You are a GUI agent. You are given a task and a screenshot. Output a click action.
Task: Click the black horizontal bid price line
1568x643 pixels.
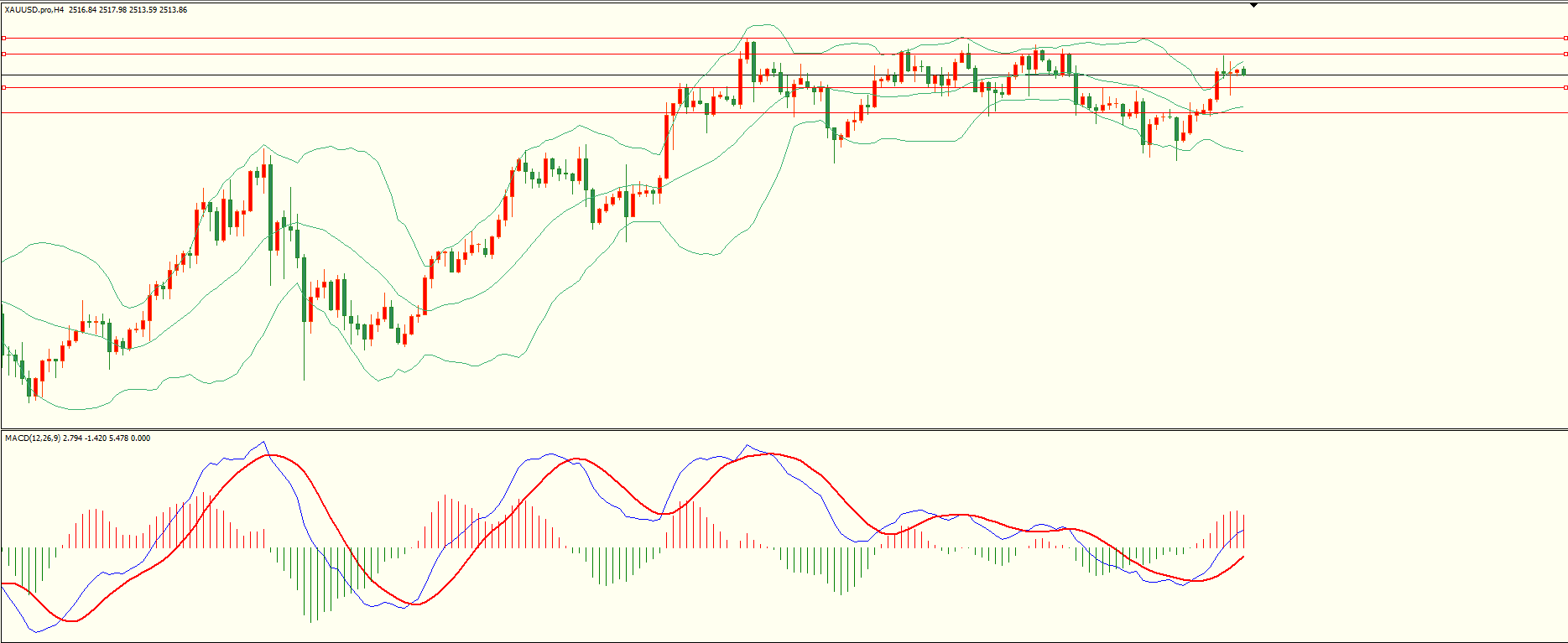pyautogui.click(x=784, y=75)
